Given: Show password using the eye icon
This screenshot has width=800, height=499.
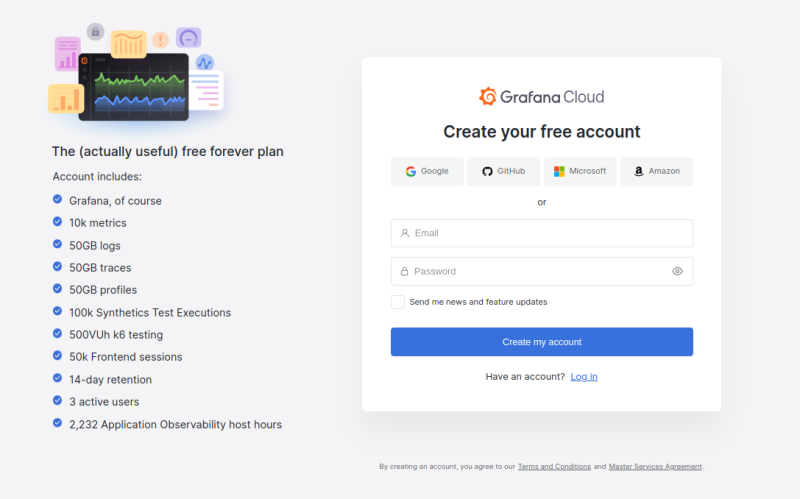Looking at the screenshot, I should [677, 271].
